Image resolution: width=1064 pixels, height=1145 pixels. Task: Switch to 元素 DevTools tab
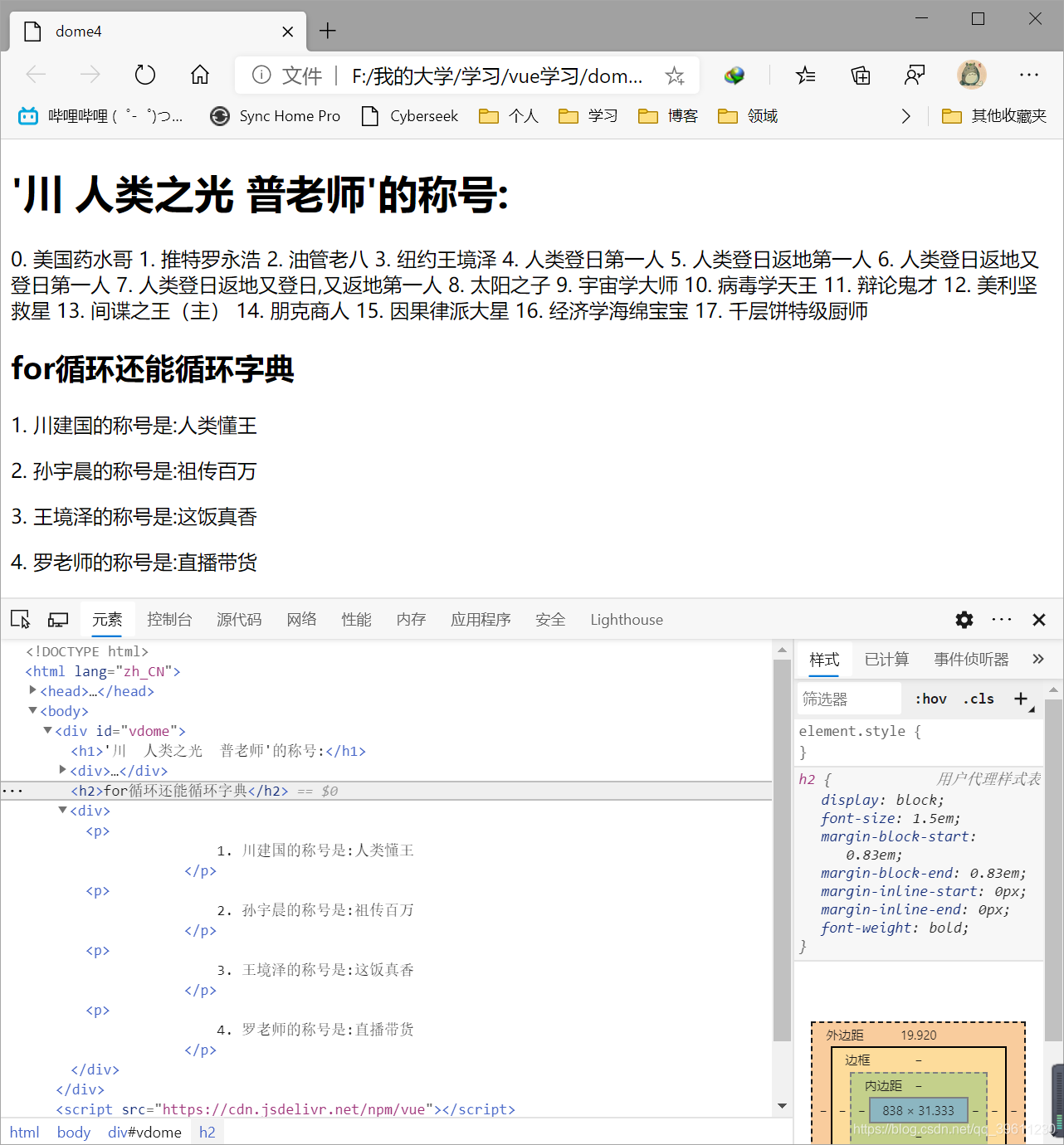pyautogui.click(x=107, y=619)
